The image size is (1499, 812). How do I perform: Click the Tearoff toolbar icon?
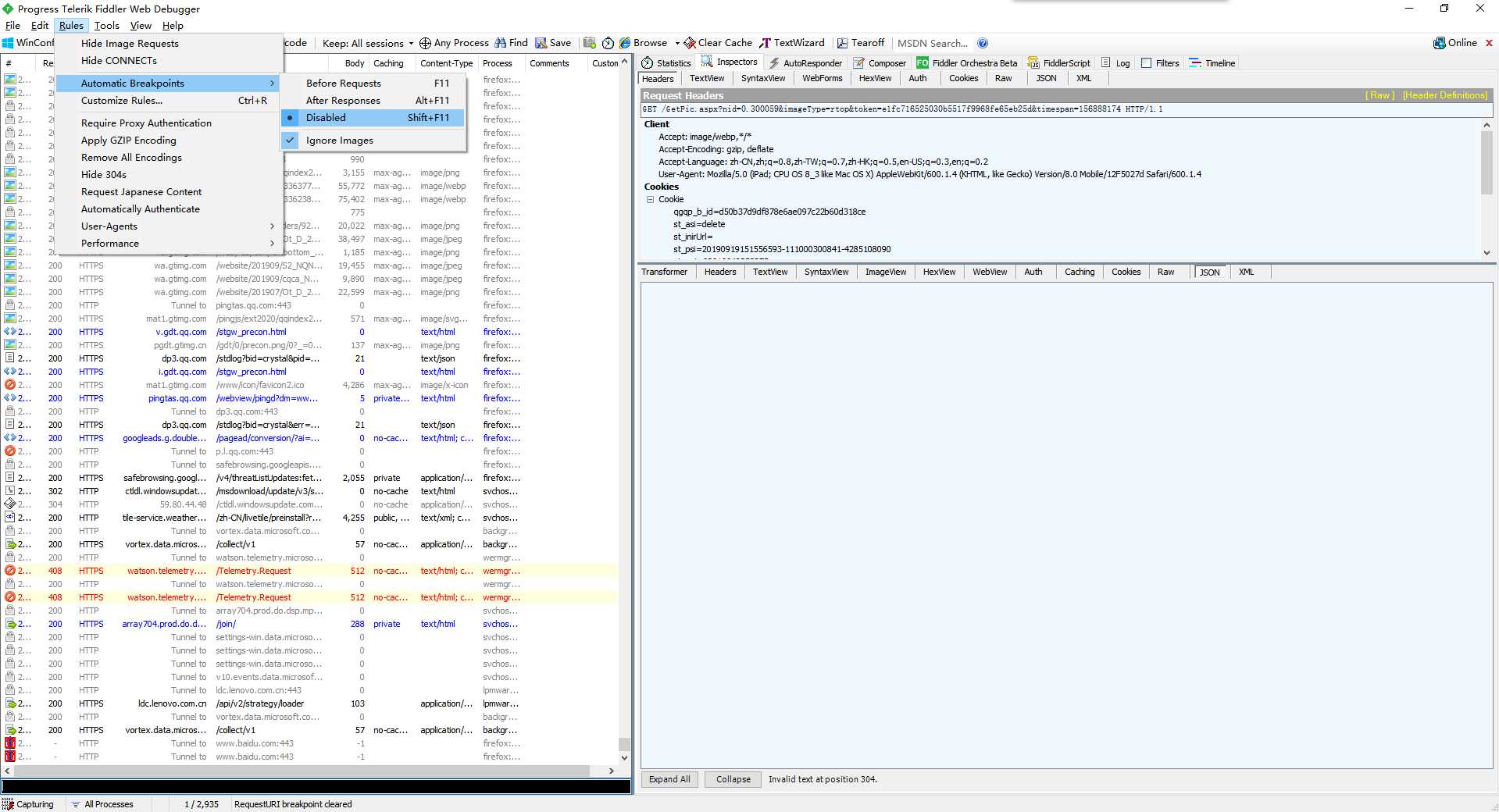click(842, 43)
